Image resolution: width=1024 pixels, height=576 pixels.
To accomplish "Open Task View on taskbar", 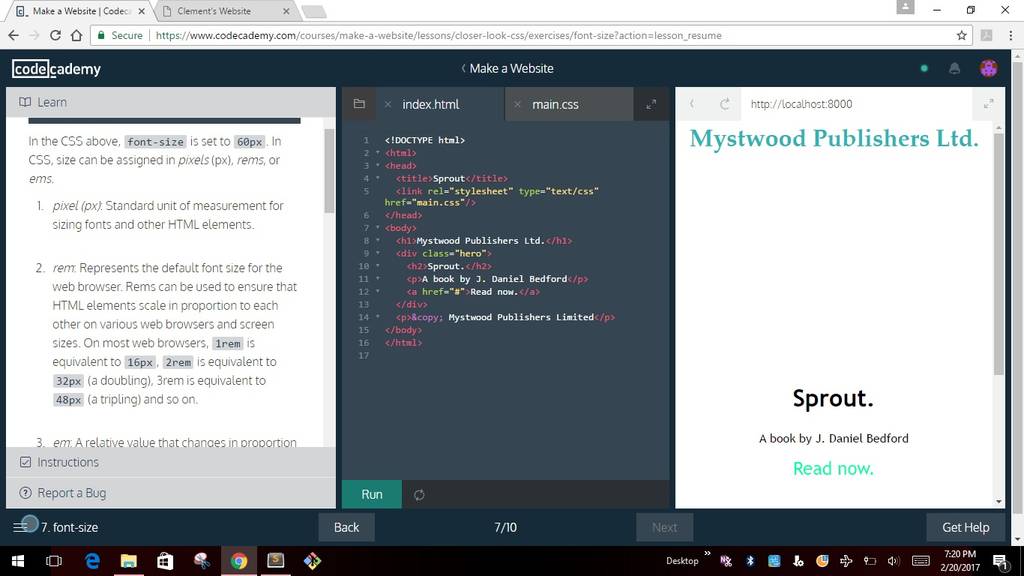I will click(x=54, y=561).
